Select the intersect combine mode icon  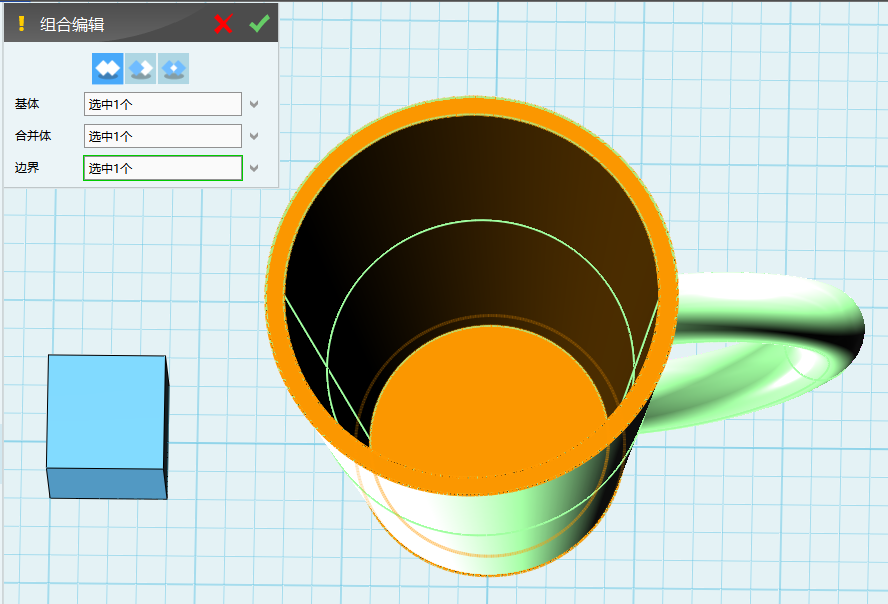point(173,68)
